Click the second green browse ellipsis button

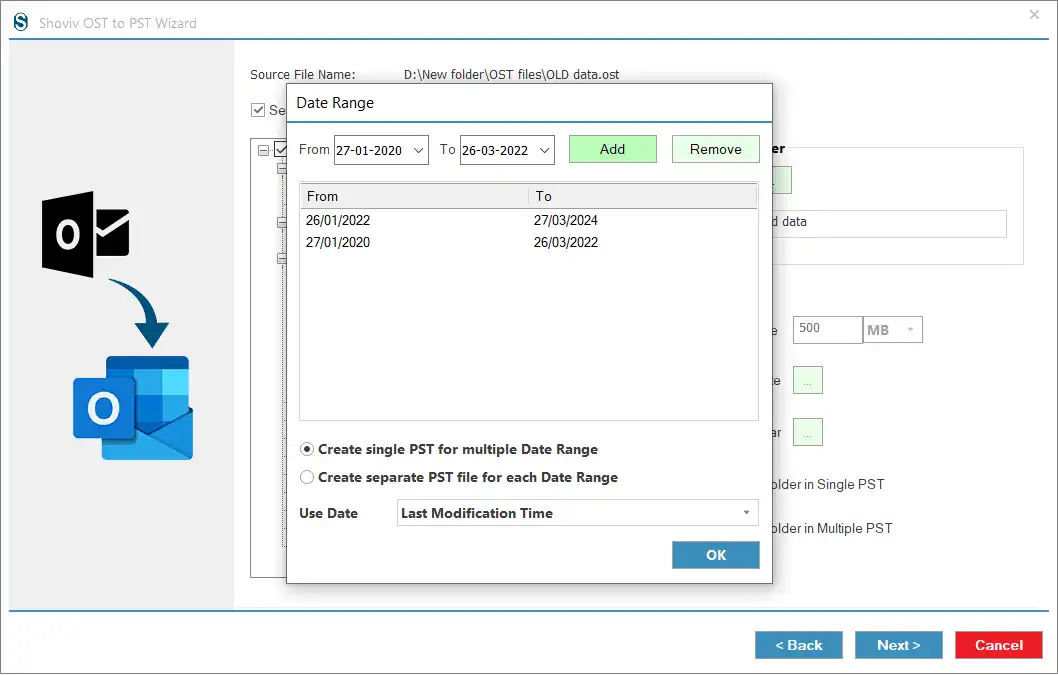click(807, 432)
